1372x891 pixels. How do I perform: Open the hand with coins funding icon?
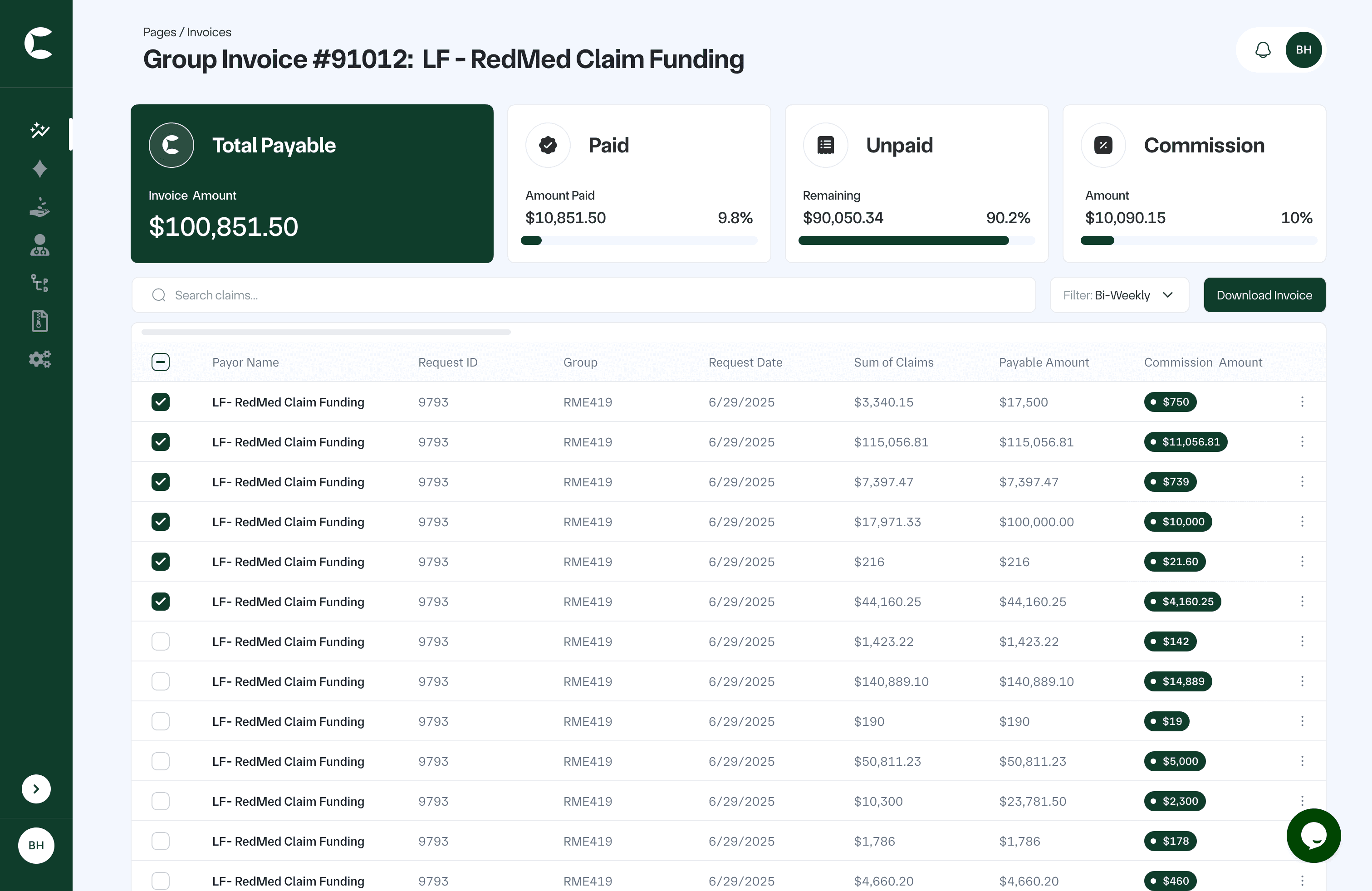[x=39, y=207]
